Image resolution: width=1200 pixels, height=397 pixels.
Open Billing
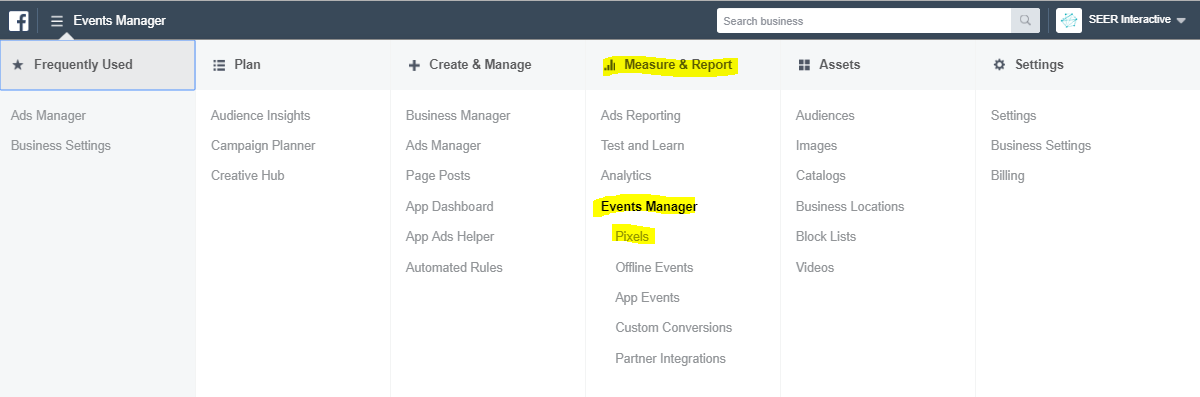tap(1007, 175)
